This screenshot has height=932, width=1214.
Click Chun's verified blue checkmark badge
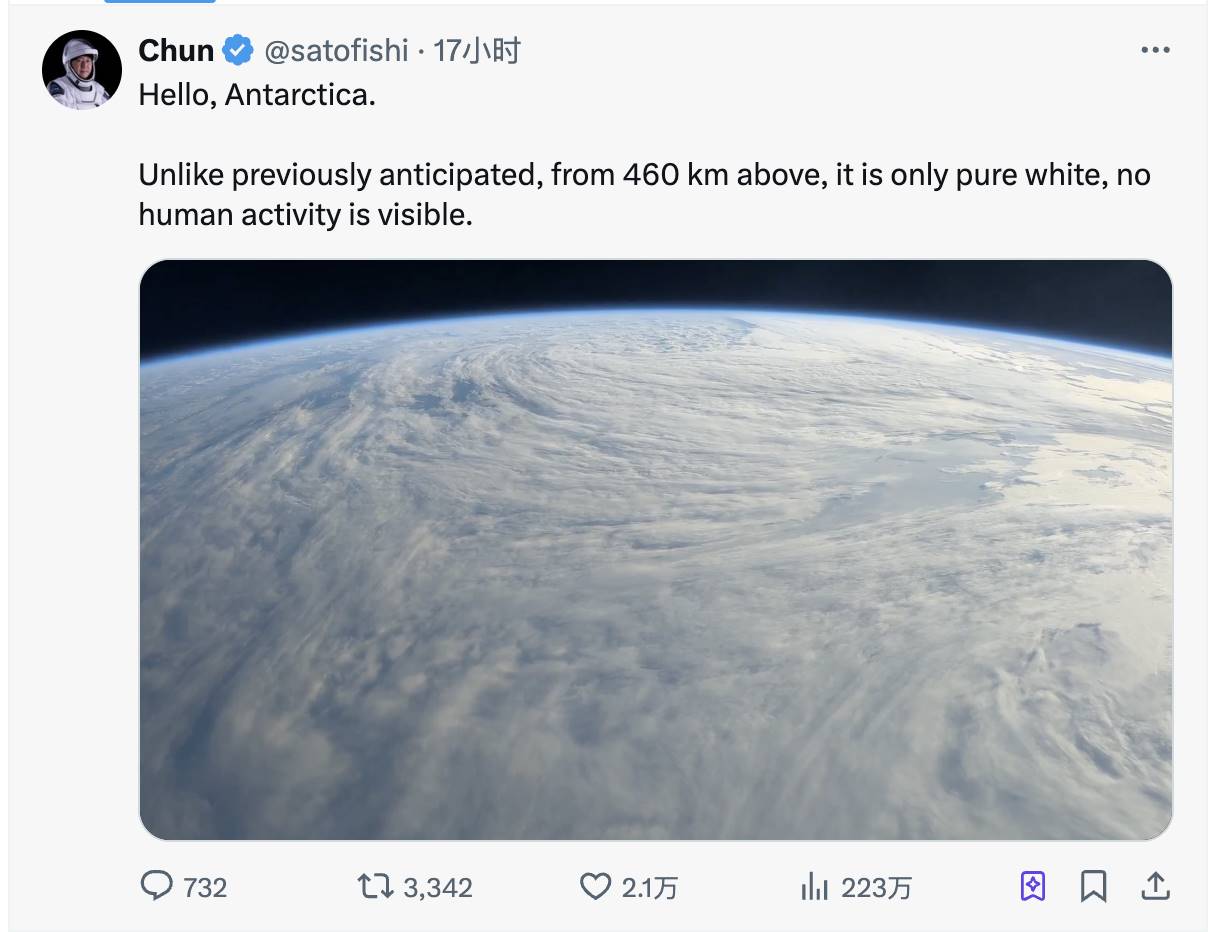coord(236,49)
